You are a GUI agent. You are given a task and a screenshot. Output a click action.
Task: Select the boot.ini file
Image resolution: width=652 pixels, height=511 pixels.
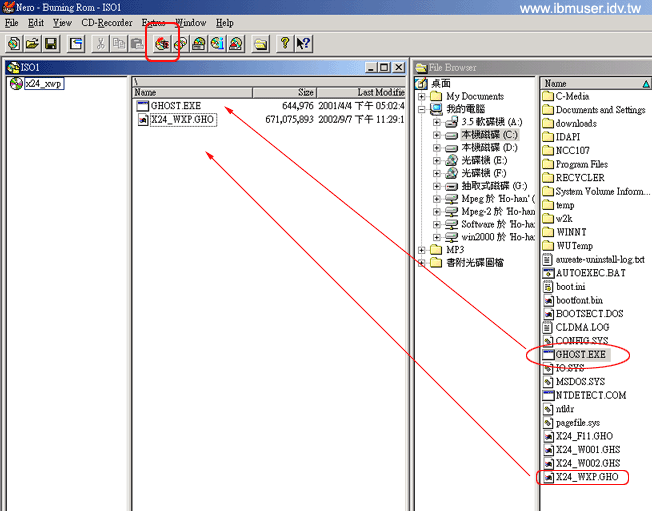click(x=570, y=287)
